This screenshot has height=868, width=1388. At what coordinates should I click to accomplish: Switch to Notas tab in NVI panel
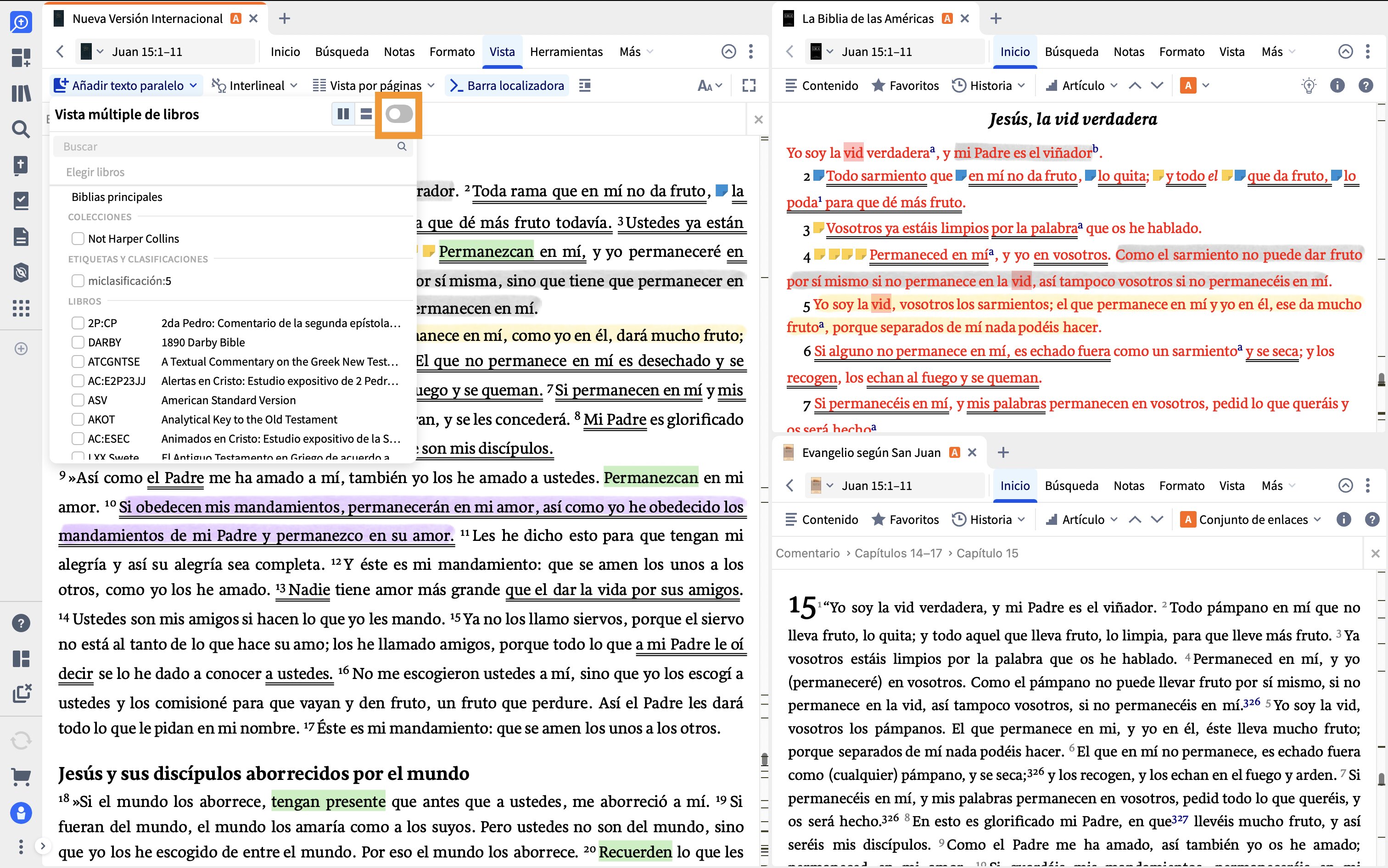pos(399,52)
